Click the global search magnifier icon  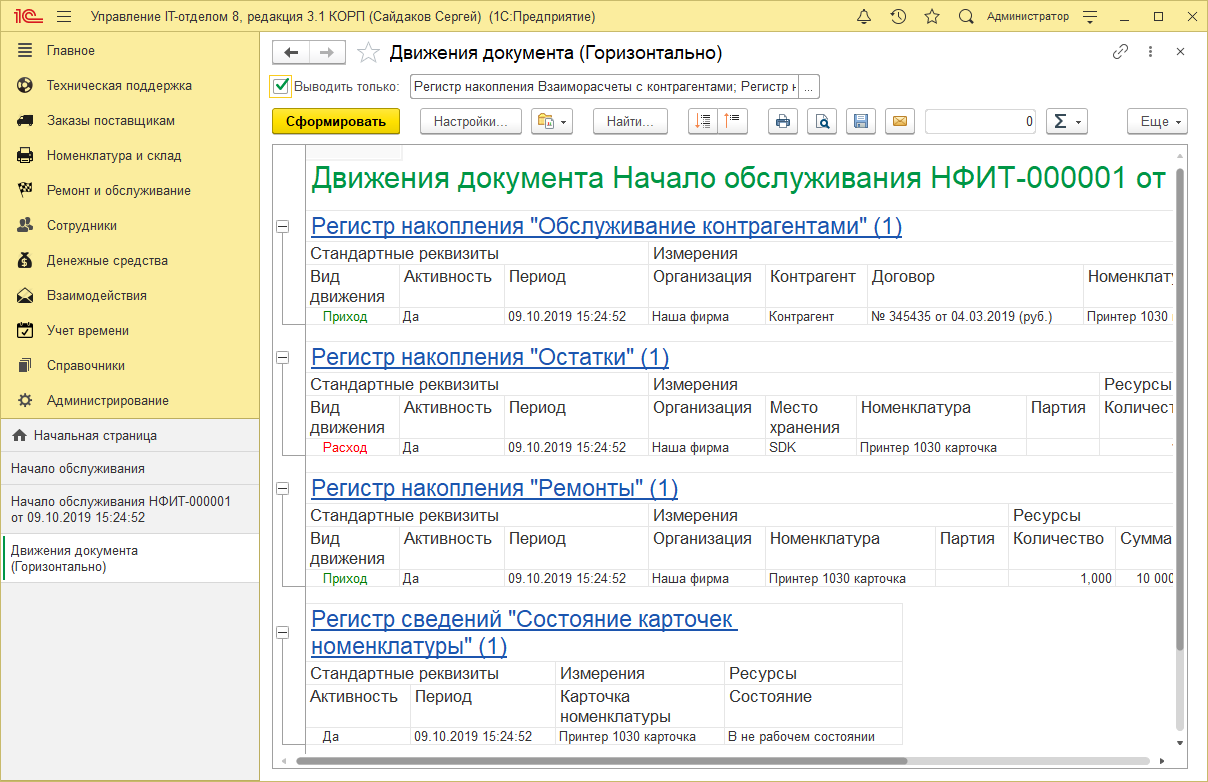[x=964, y=15]
